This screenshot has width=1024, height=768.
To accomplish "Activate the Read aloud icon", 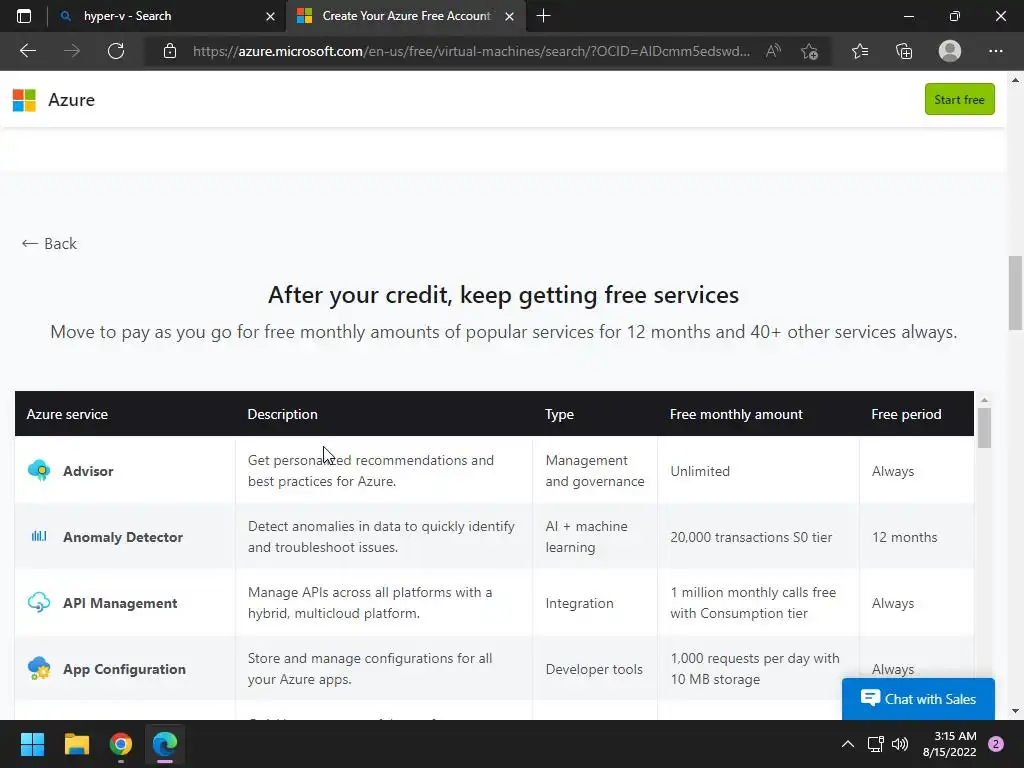I will (x=773, y=51).
